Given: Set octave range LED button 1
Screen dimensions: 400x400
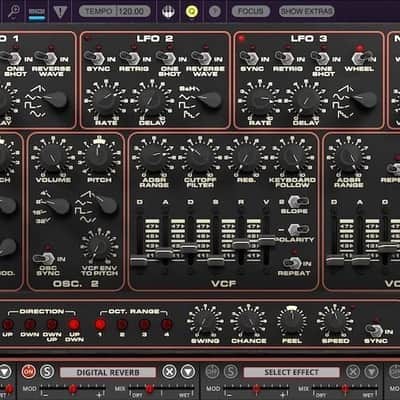Looking at the screenshot, I should point(100,324).
